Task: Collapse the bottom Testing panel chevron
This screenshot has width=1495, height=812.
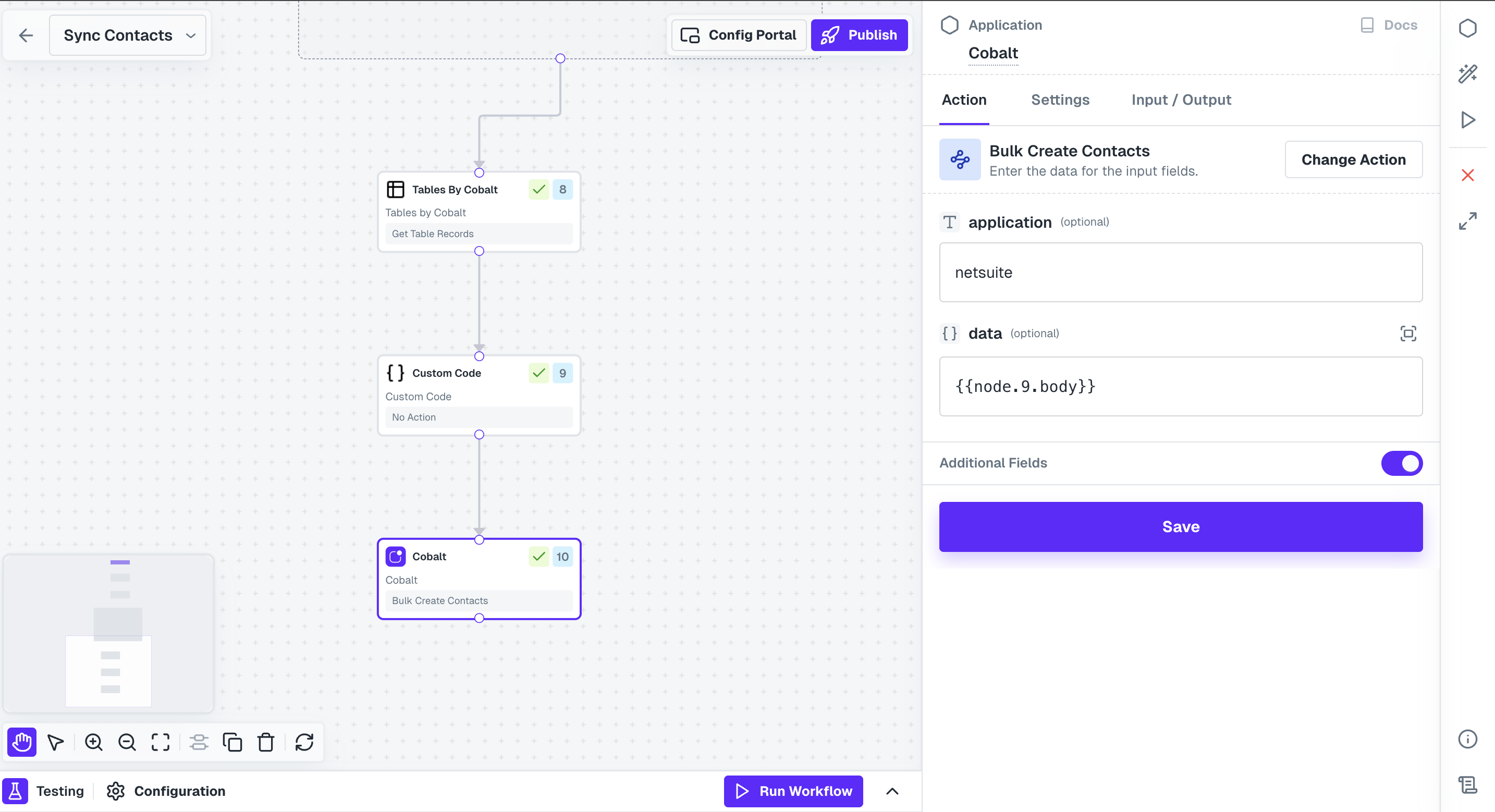Action: (x=892, y=791)
